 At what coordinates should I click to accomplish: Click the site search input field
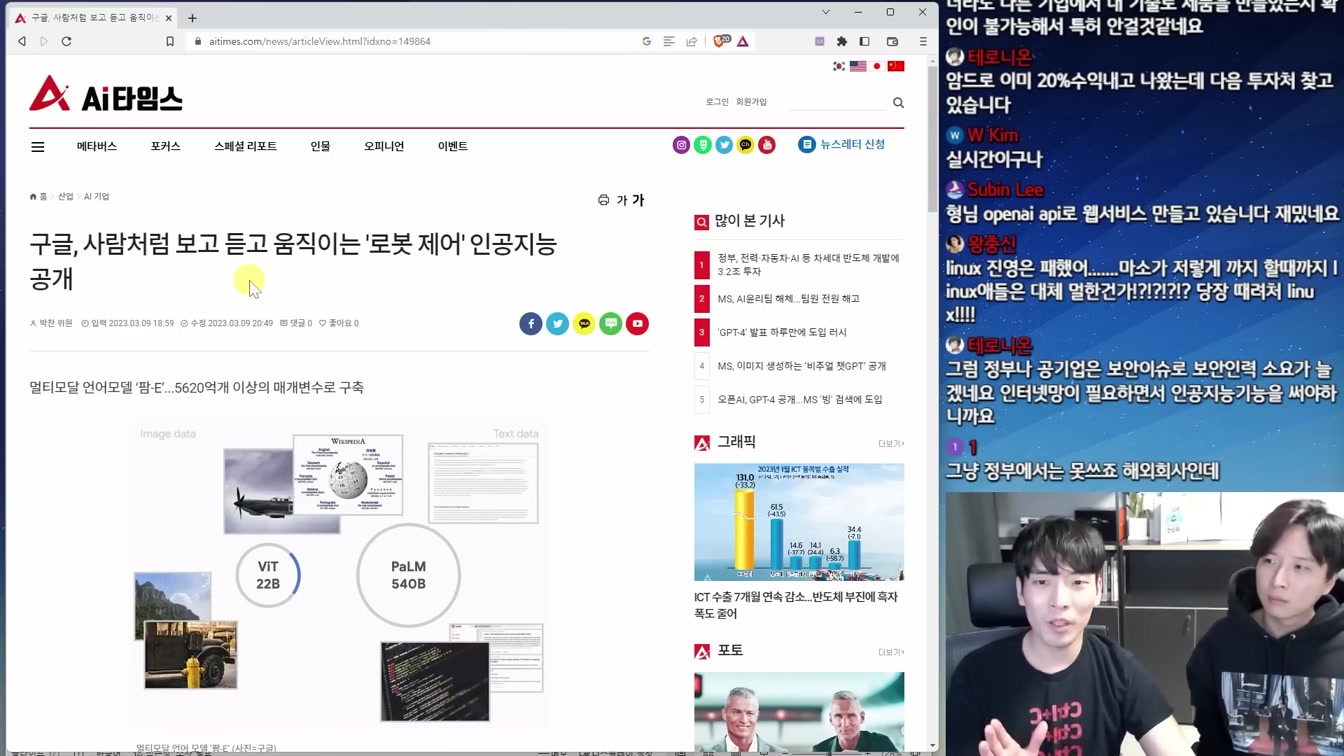[837, 102]
